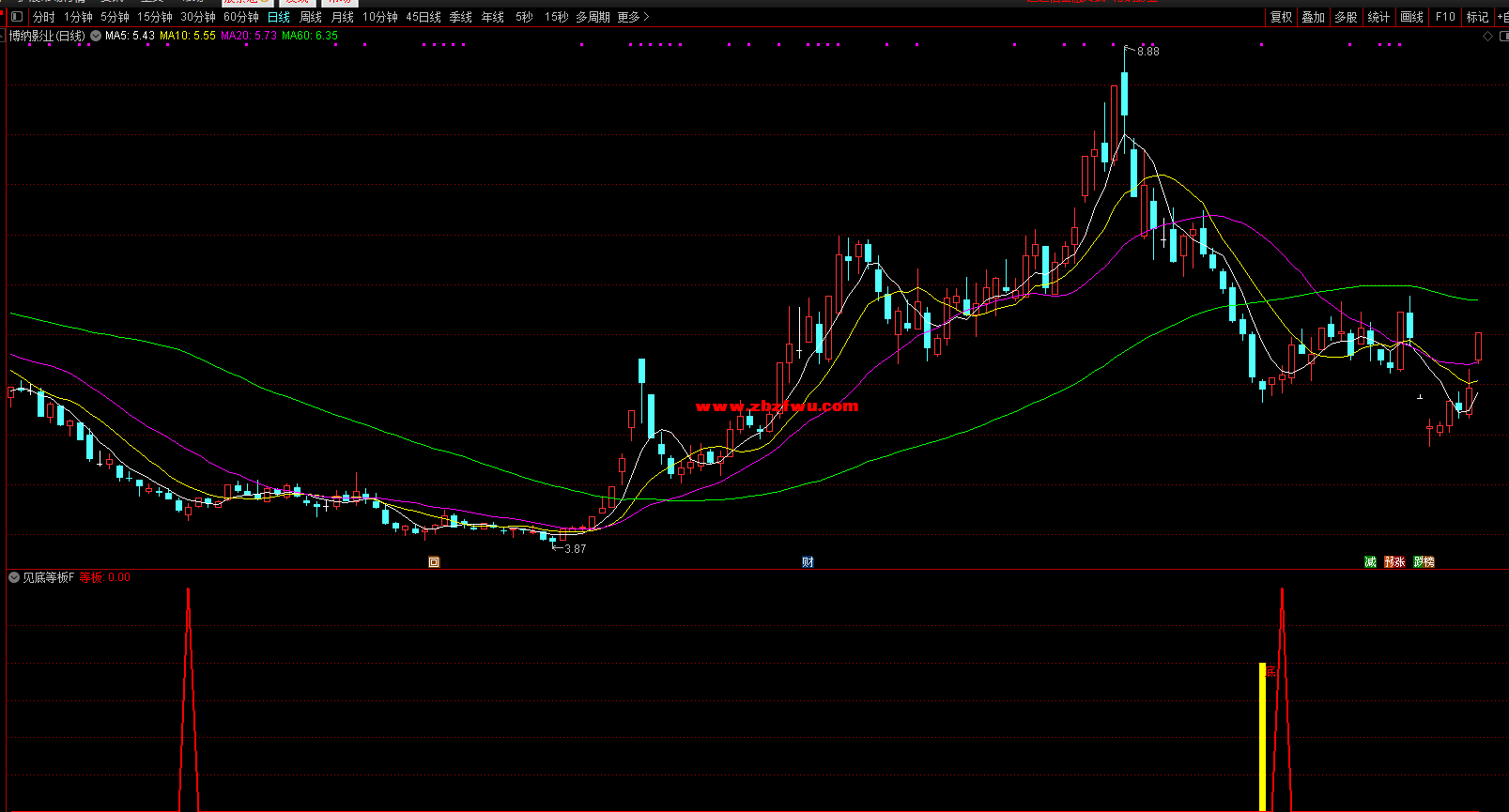Click the MA10: 5.55 indicator value
Screen dimensions: 1509x812
click(x=188, y=36)
